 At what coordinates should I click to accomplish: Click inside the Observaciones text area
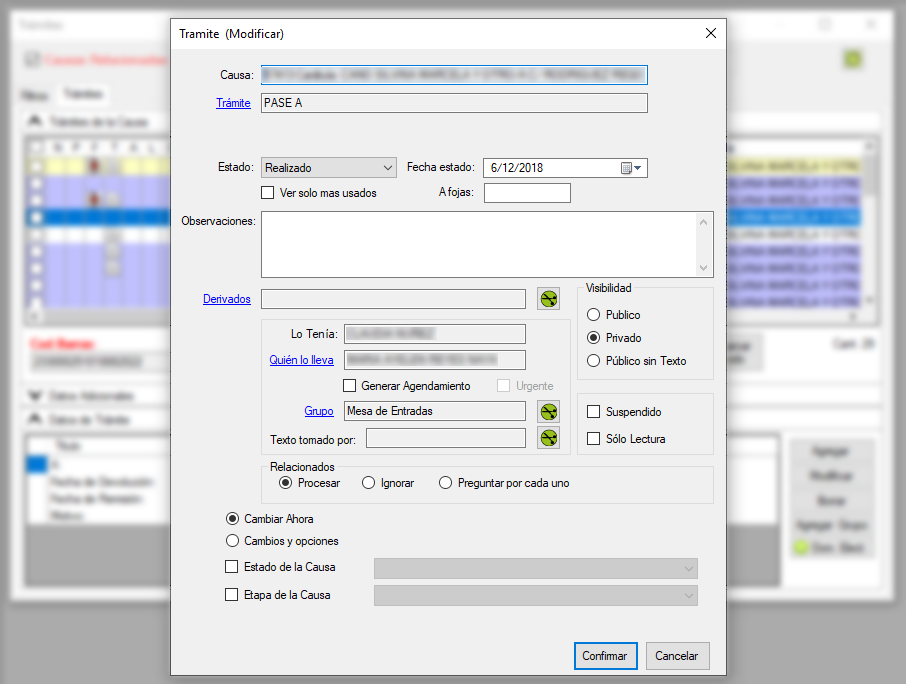tap(480, 244)
